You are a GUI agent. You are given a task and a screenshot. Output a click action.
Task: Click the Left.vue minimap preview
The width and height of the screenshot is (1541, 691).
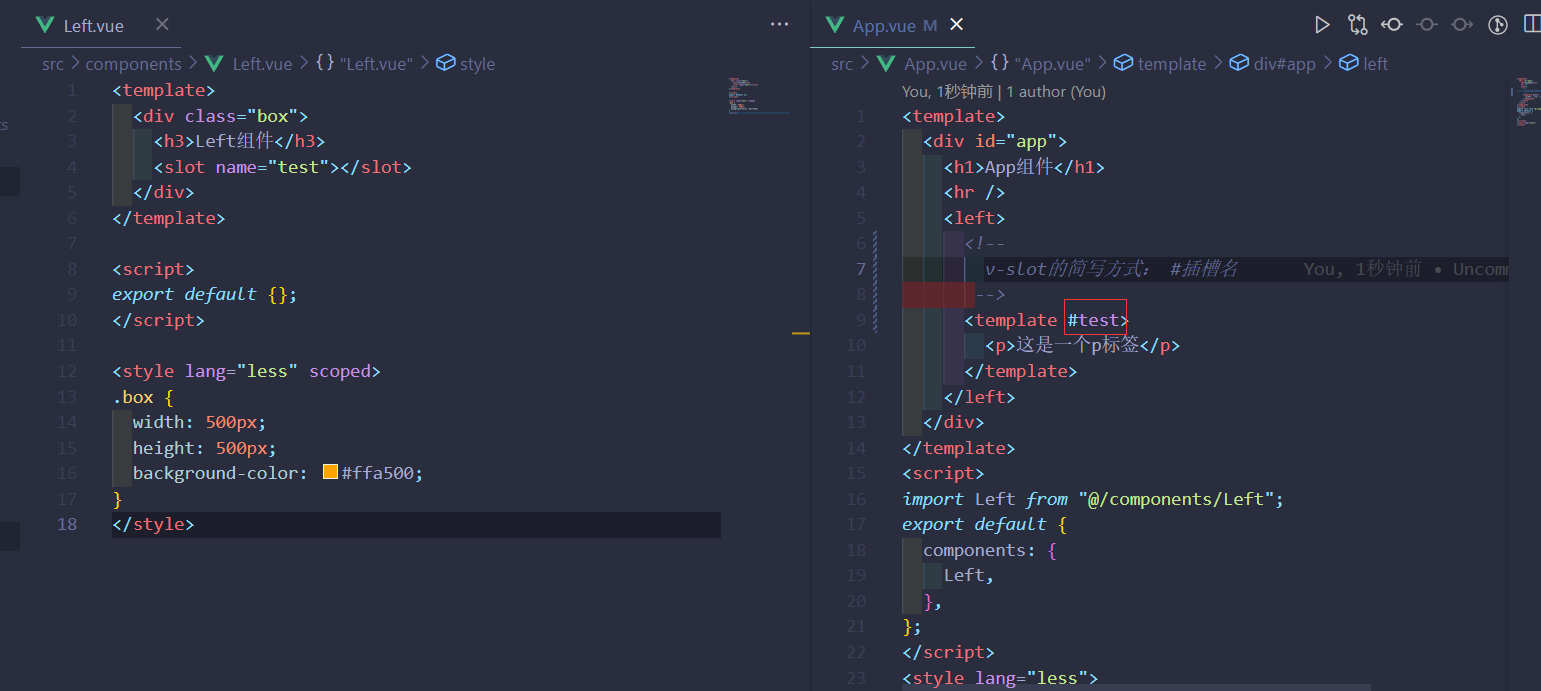[x=759, y=95]
